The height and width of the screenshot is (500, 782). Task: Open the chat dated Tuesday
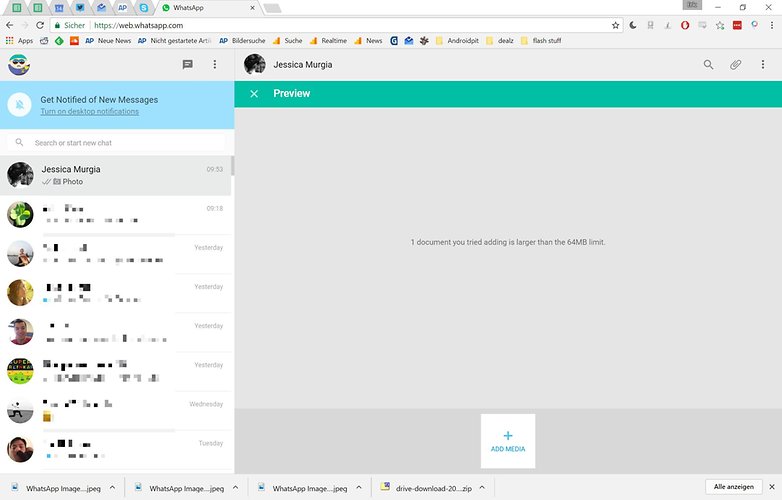pyautogui.click(x=116, y=449)
